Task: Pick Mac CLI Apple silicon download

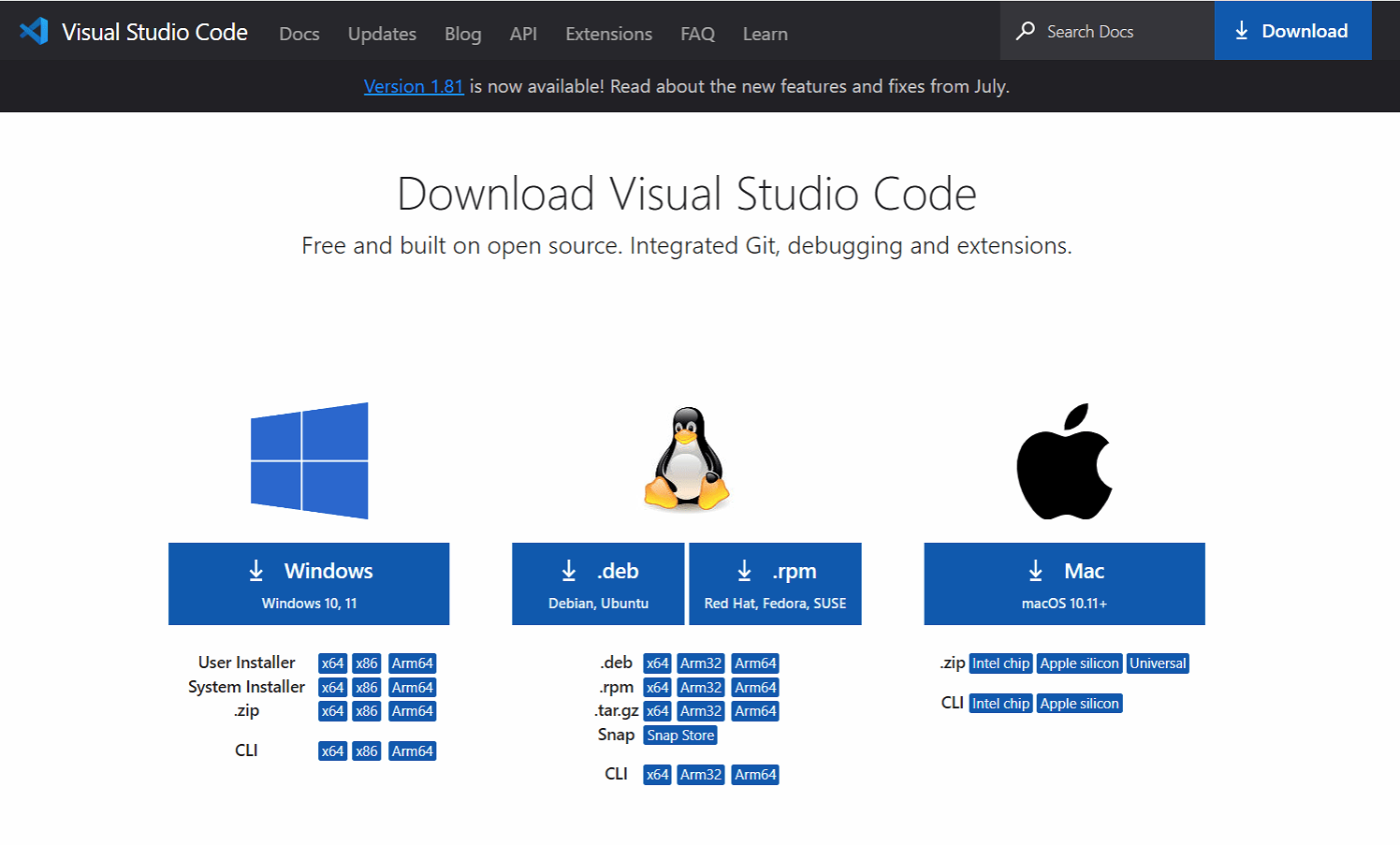Action: pyautogui.click(x=1079, y=704)
